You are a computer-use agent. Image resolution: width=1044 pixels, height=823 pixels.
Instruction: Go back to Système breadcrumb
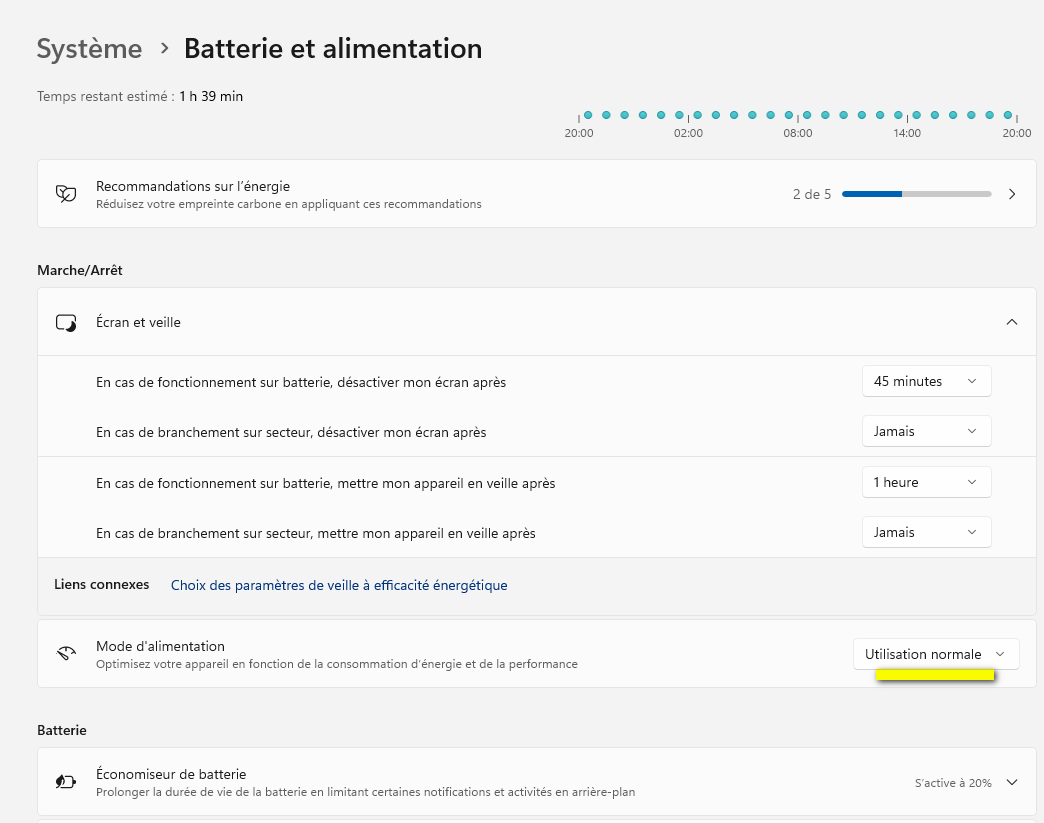pyautogui.click(x=89, y=48)
